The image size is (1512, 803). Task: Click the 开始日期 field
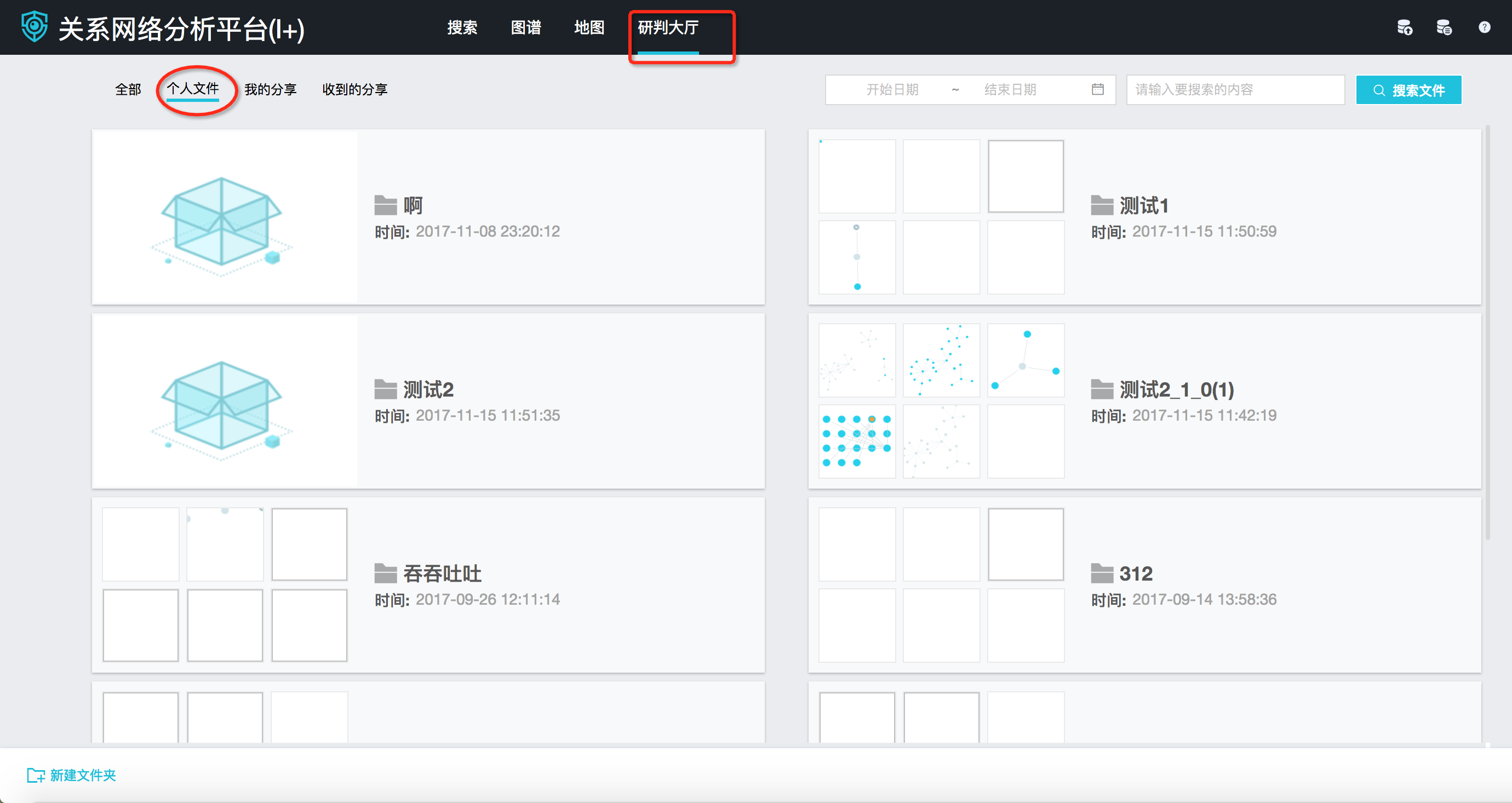pyautogui.click(x=892, y=89)
